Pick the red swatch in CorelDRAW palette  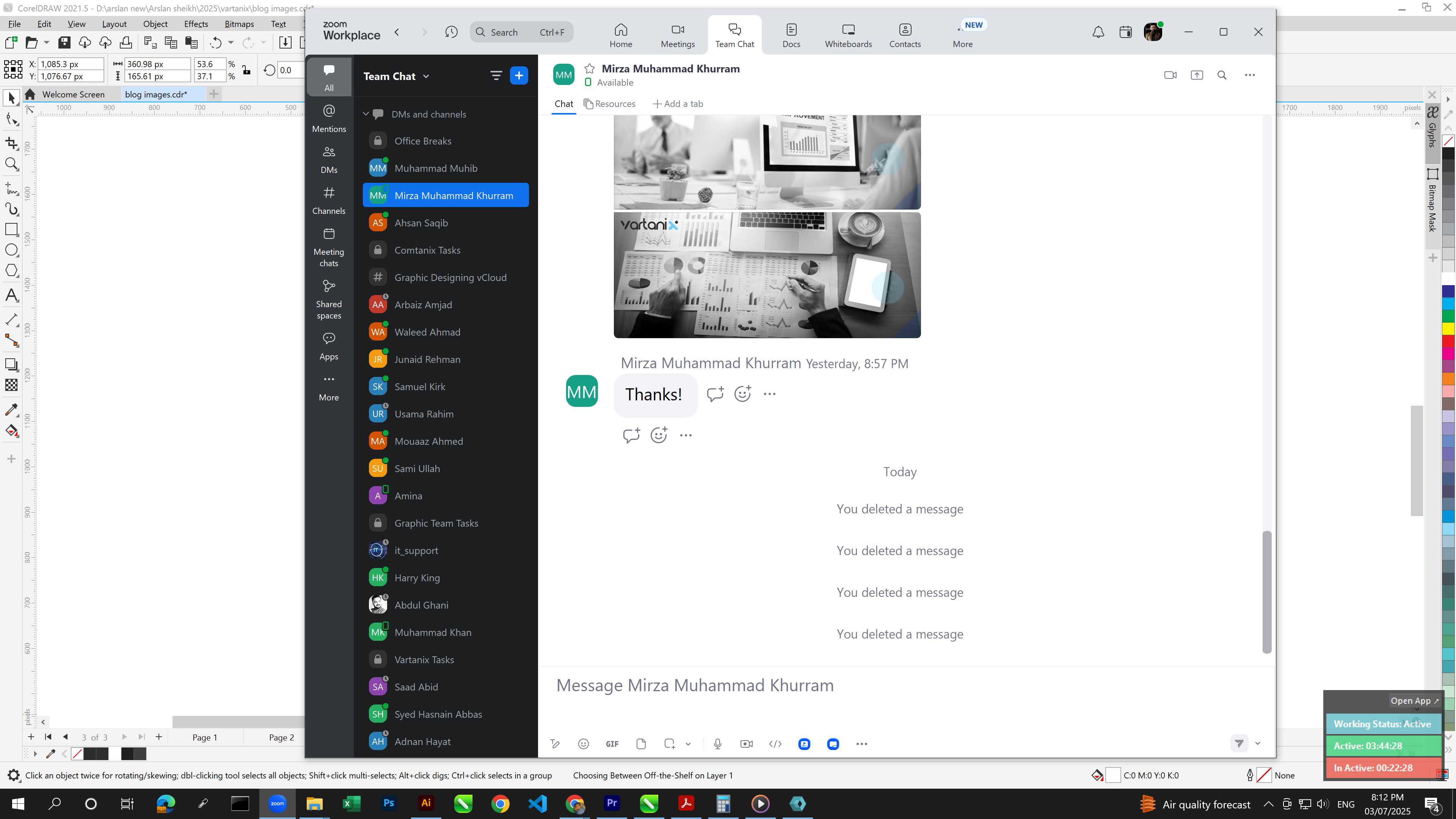(x=1448, y=341)
